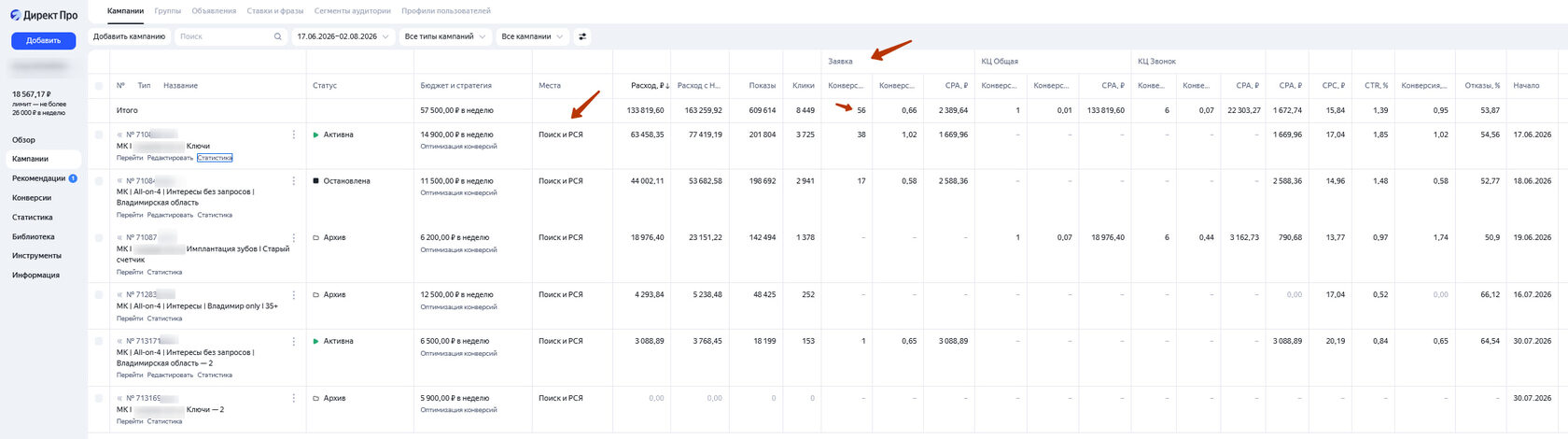Click Перейти under Интересы без запросов campaign

coord(130,215)
